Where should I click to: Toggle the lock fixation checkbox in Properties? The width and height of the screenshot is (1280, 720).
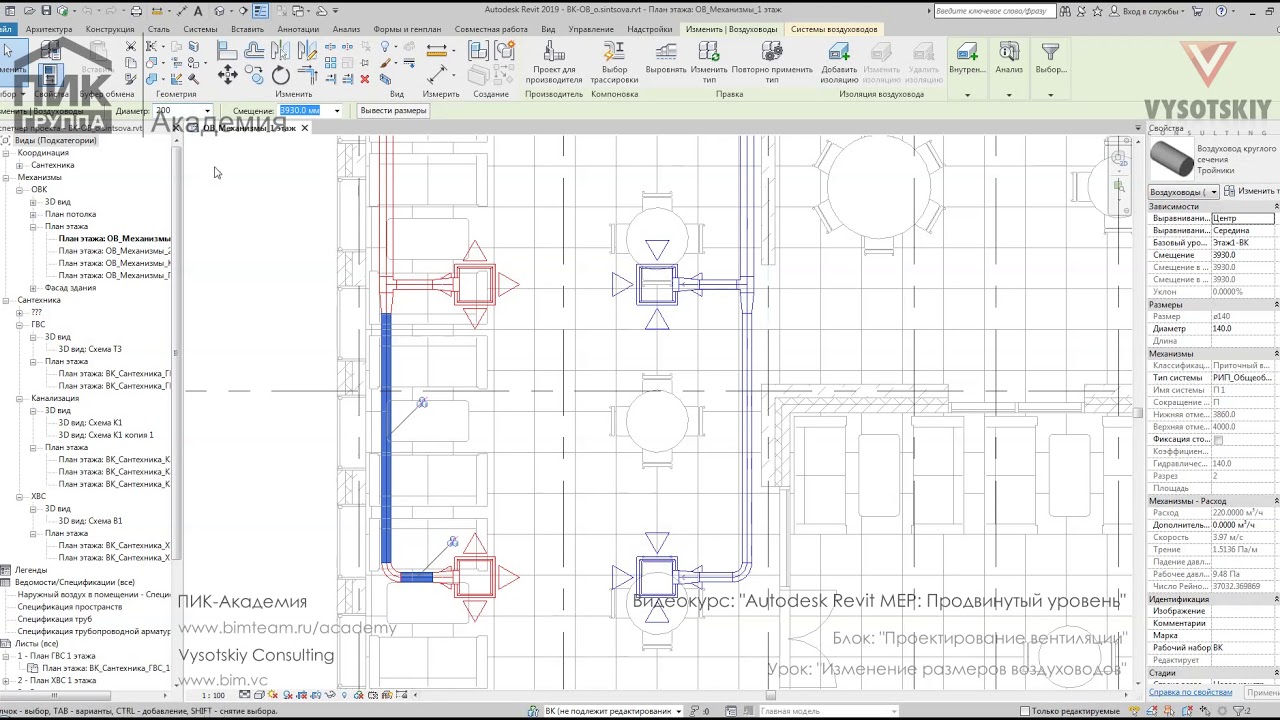tap(1218, 440)
